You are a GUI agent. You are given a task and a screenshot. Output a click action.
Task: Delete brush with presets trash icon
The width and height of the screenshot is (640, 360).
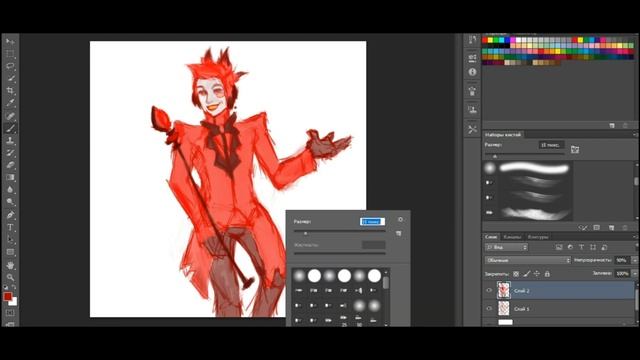point(625,227)
